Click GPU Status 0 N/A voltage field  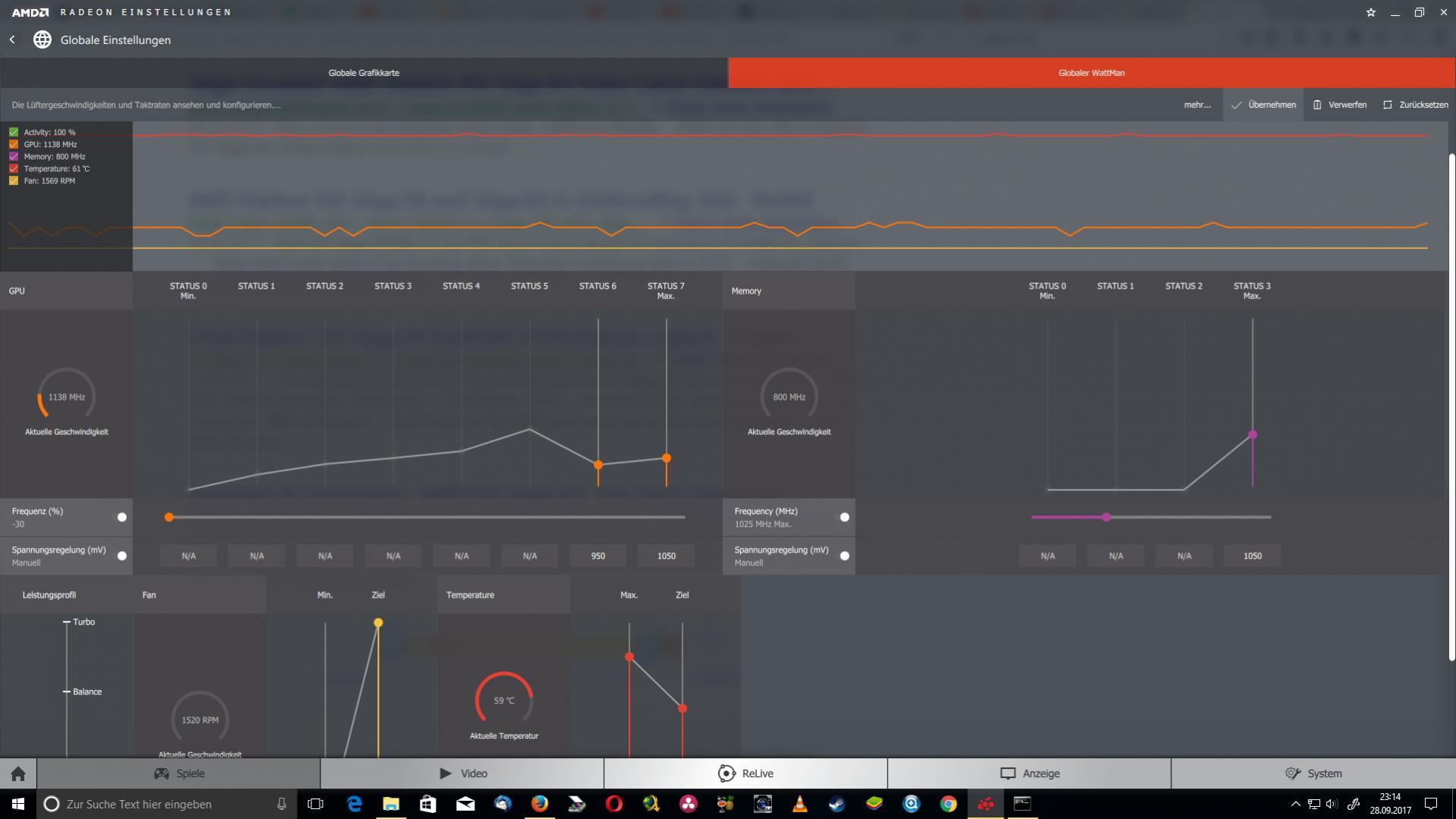point(188,556)
